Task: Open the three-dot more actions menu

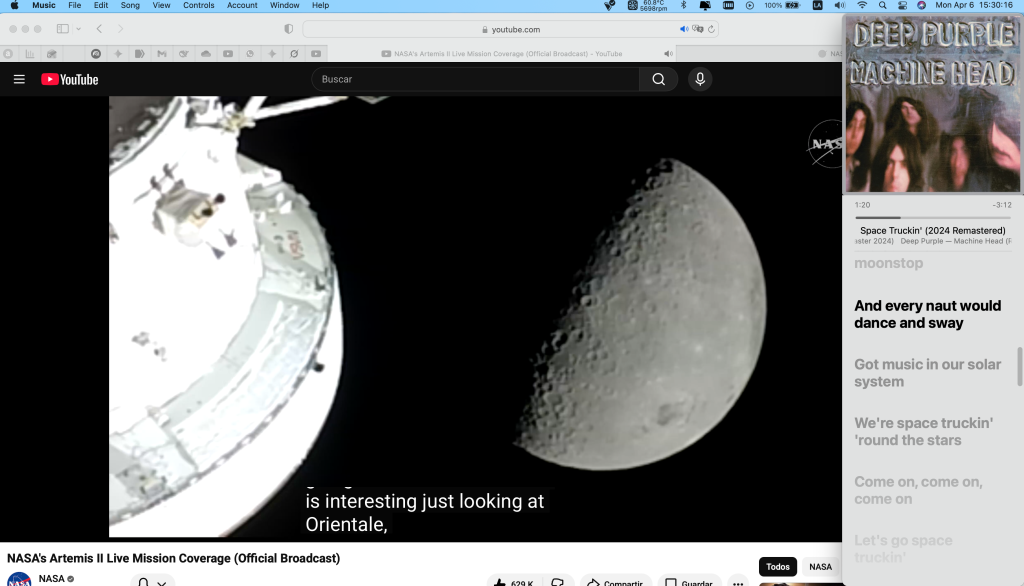Action: point(738,582)
